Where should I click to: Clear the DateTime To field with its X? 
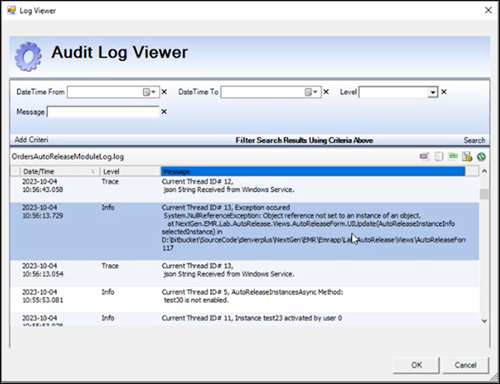[x=326, y=92]
